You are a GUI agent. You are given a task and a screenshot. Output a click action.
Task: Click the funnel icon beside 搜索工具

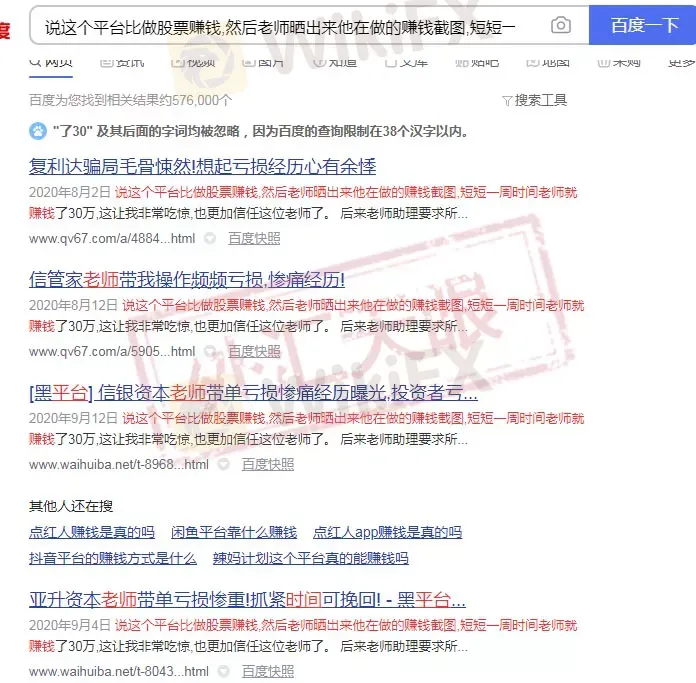click(507, 101)
